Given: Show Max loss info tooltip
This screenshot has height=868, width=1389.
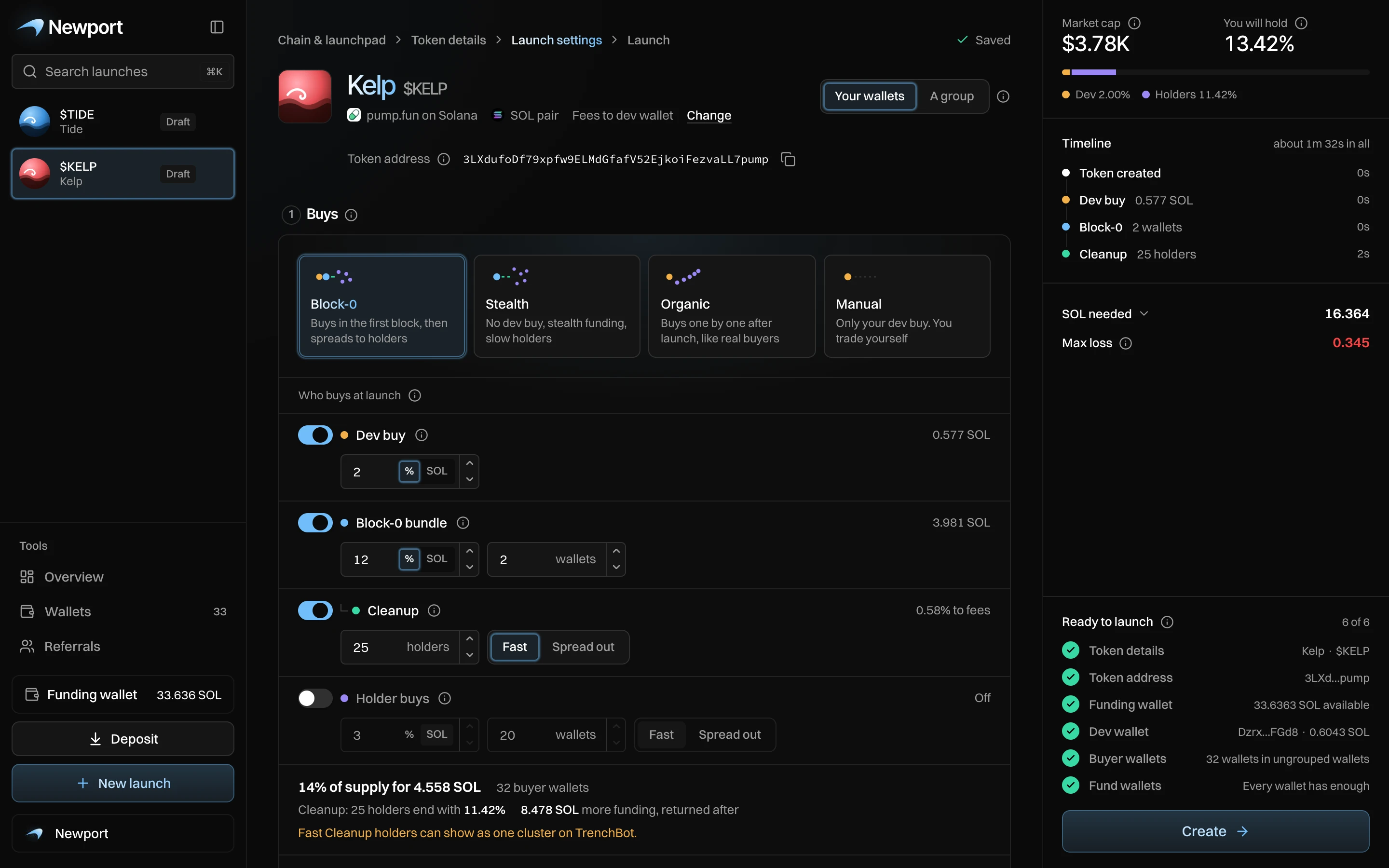Looking at the screenshot, I should click(1126, 343).
